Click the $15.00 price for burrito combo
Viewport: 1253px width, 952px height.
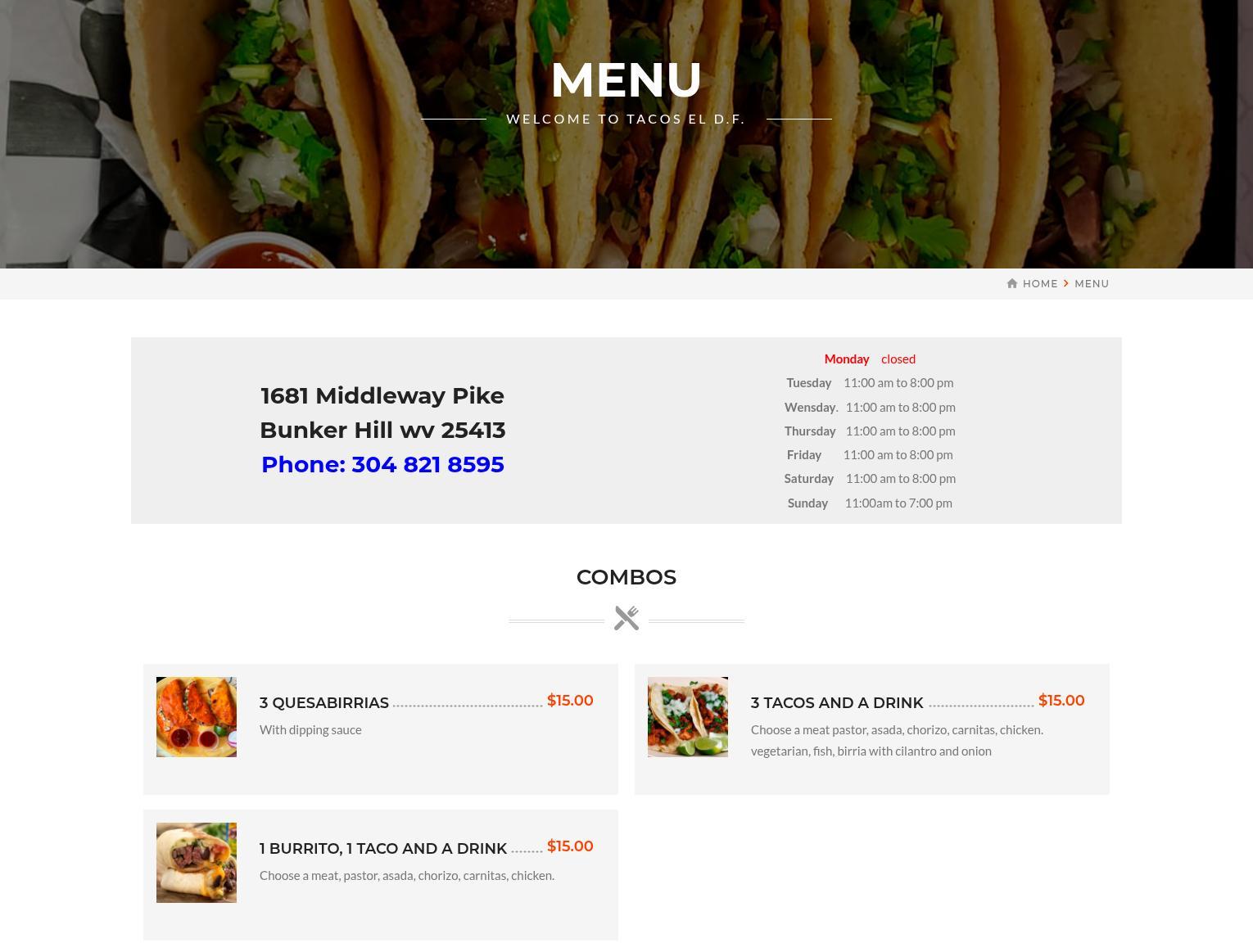pos(570,846)
